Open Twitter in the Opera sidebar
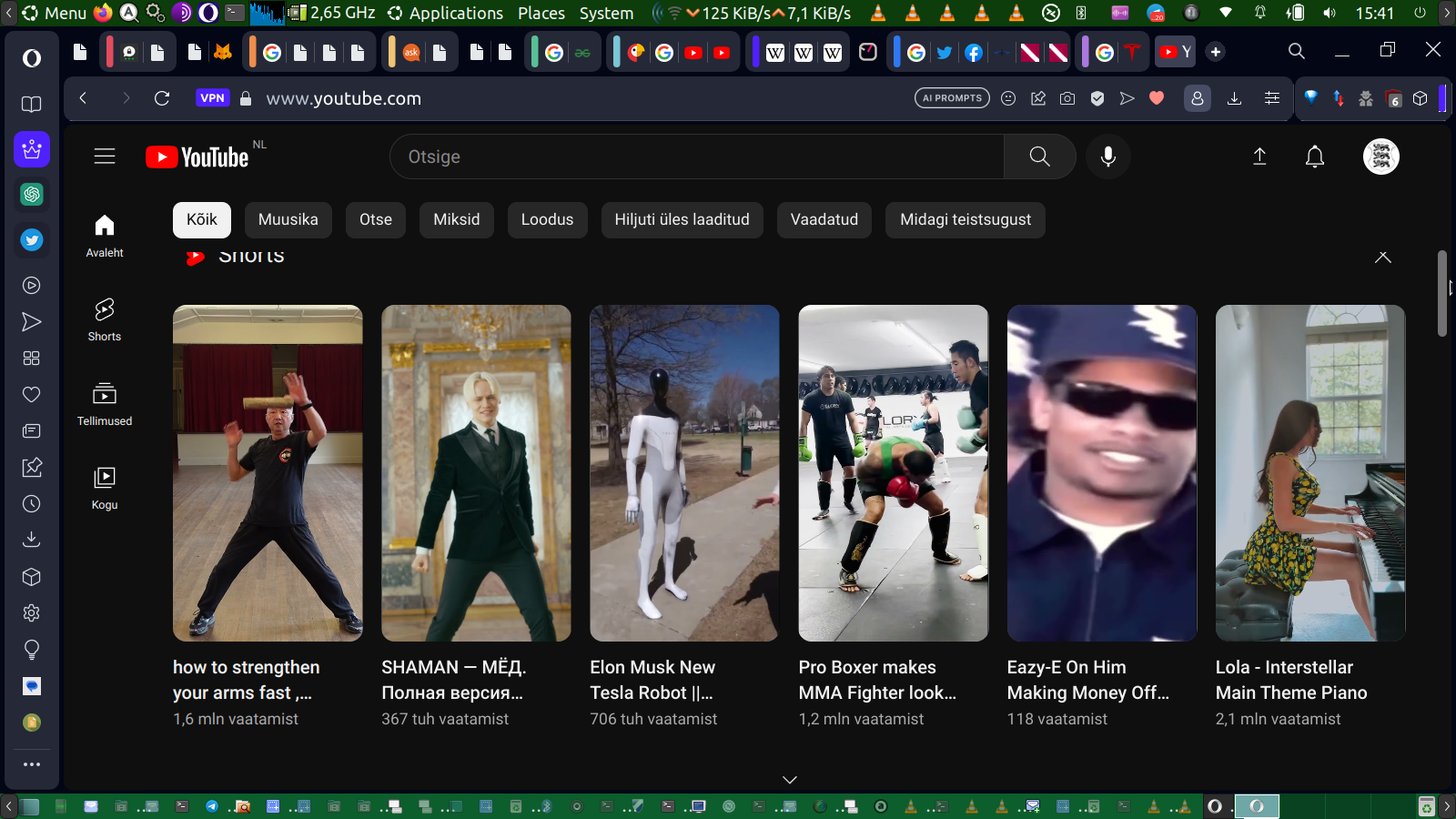This screenshot has width=1456, height=819. click(x=32, y=240)
